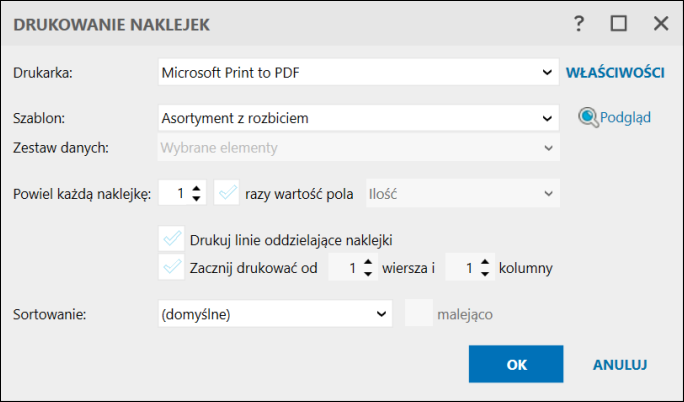Open the Drukarka printer dropdown

tap(359, 72)
